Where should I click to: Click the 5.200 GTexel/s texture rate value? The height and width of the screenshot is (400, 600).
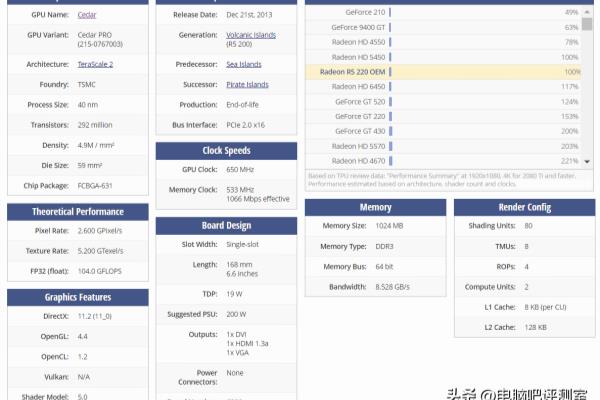100,251
